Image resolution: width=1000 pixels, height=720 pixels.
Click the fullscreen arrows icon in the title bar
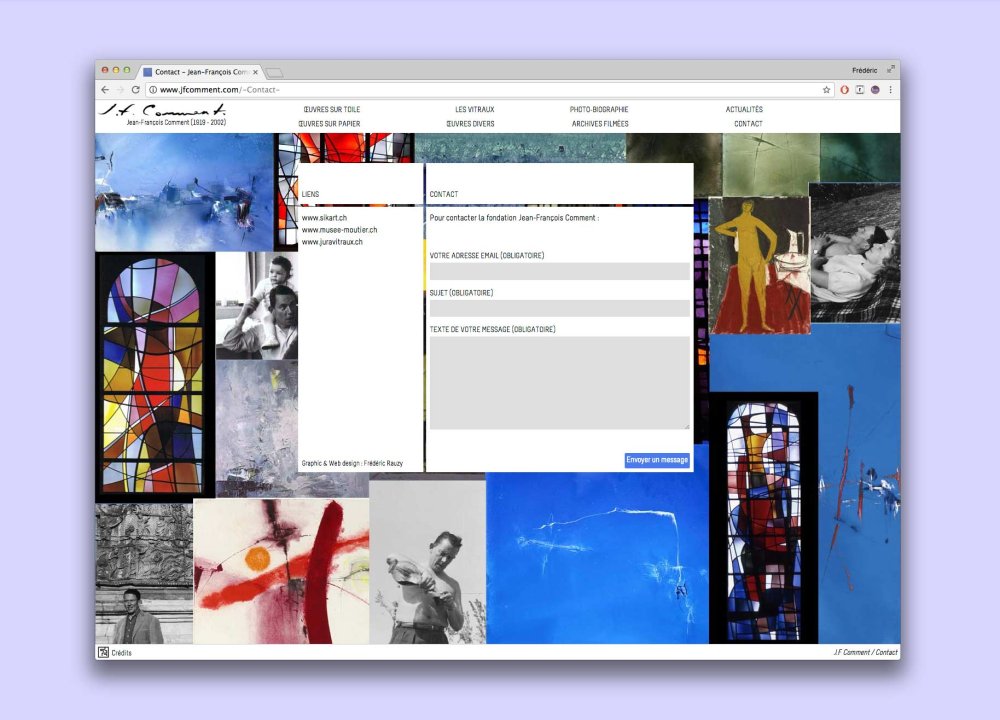point(891,69)
